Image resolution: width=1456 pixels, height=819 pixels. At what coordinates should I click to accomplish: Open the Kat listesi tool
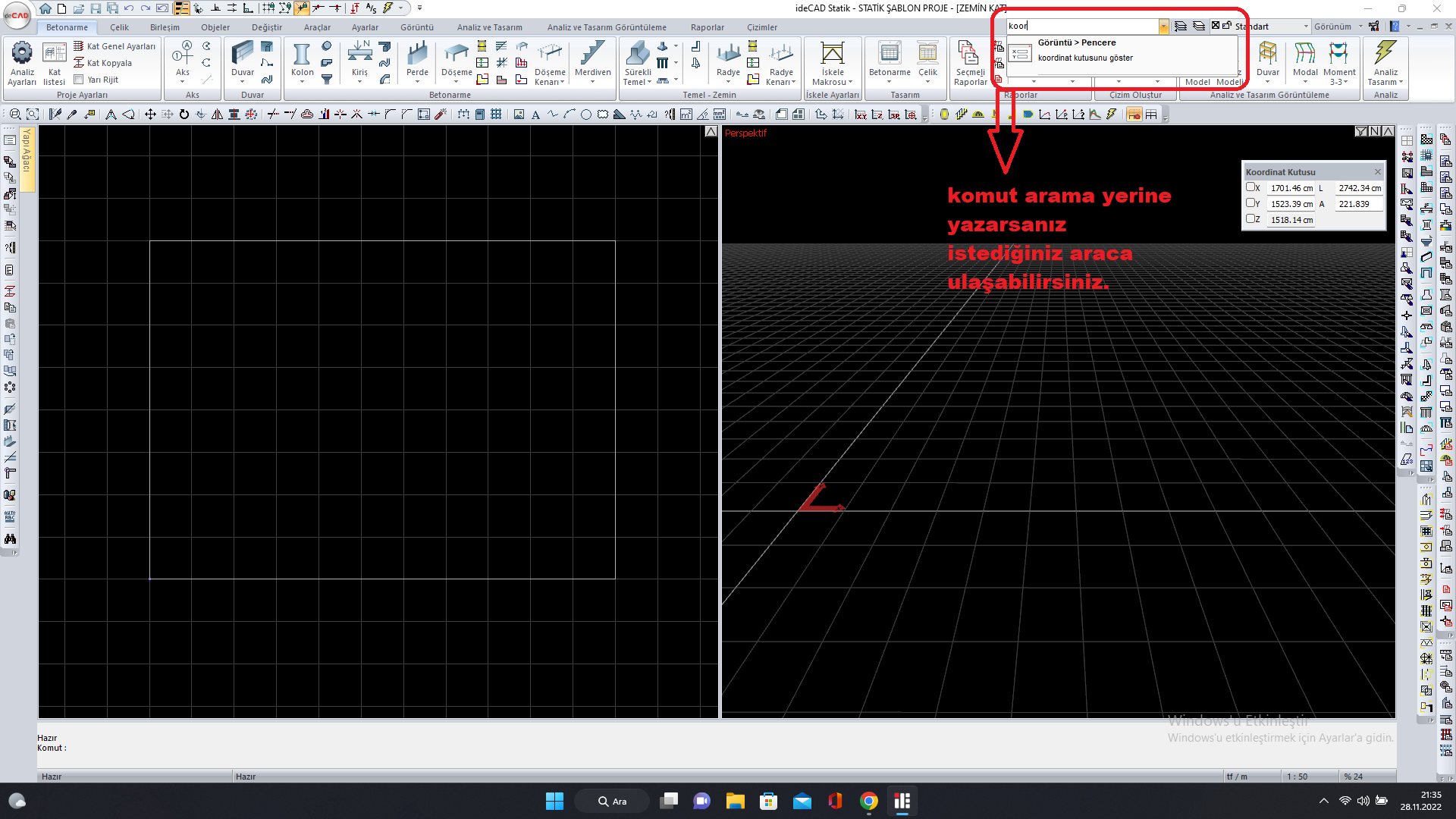point(54,64)
